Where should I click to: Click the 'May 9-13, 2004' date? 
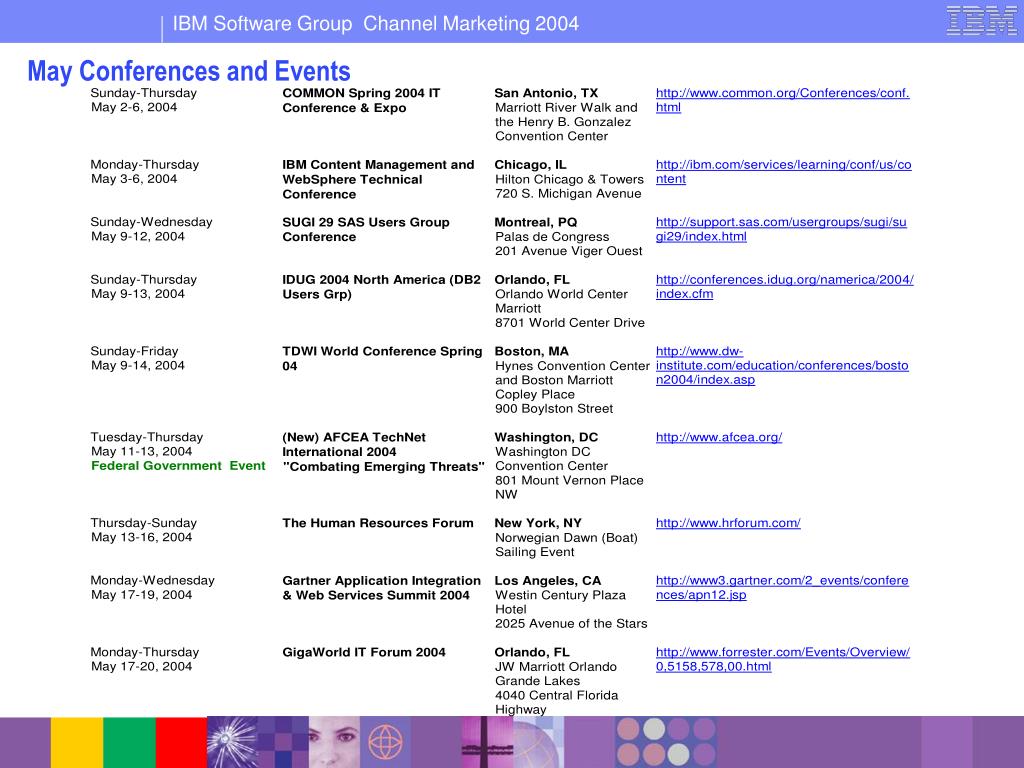point(138,294)
